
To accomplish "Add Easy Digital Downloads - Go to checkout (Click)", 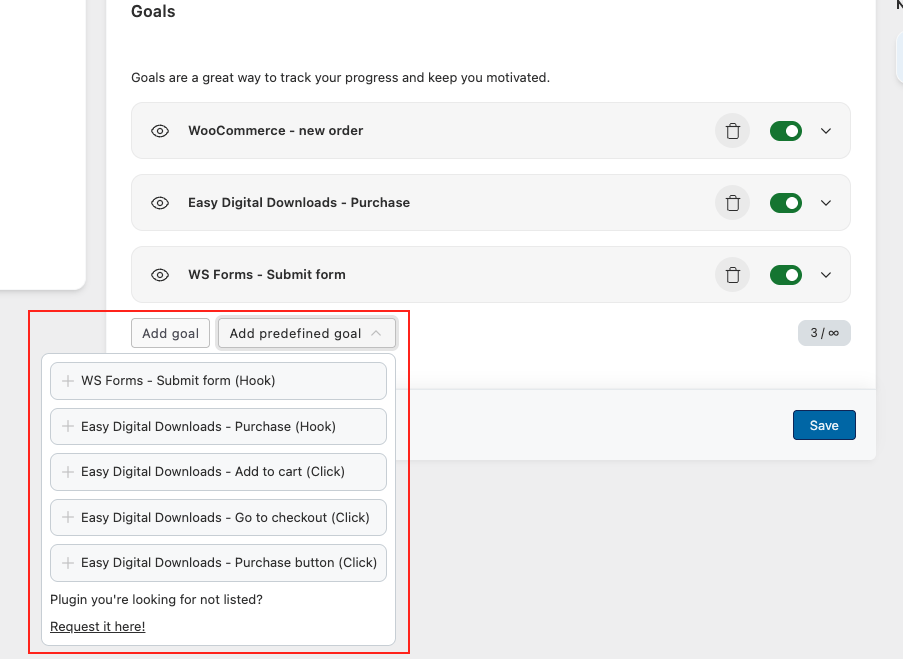I will coord(218,517).
